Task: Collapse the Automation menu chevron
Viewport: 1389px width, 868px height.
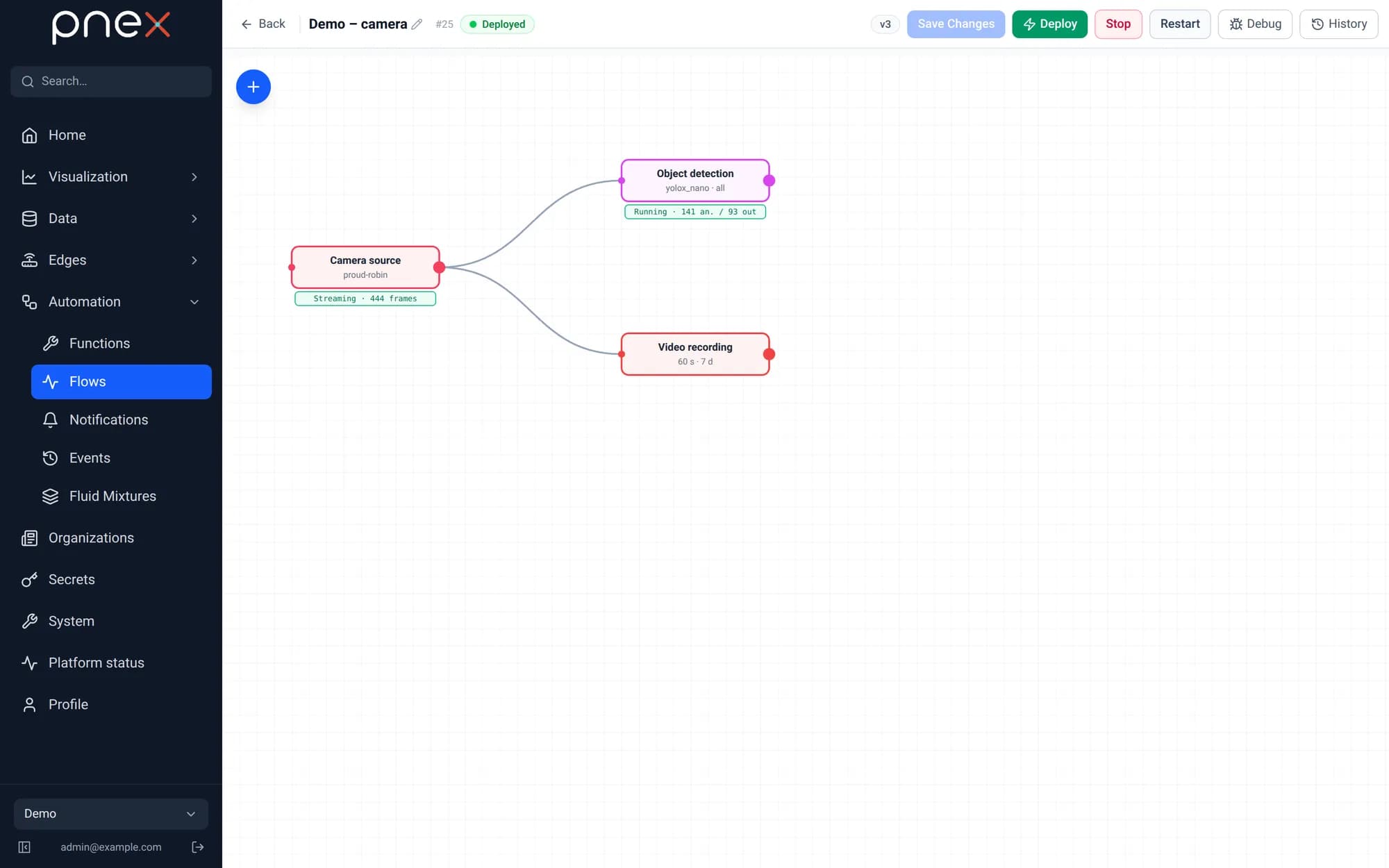Action: pyautogui.click(x=194, y=302)
